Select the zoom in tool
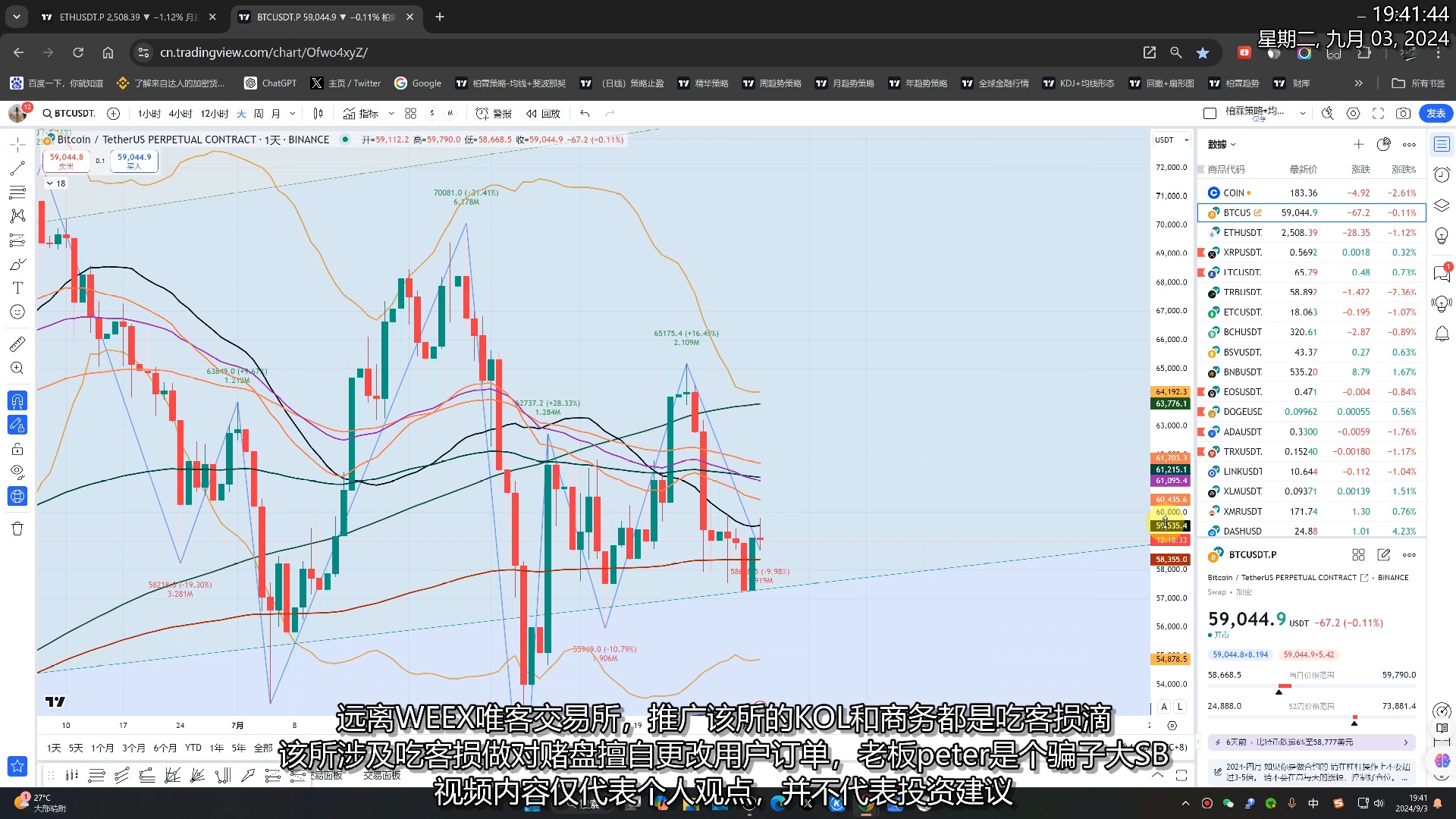1456x819 pixels. [17, 369]
